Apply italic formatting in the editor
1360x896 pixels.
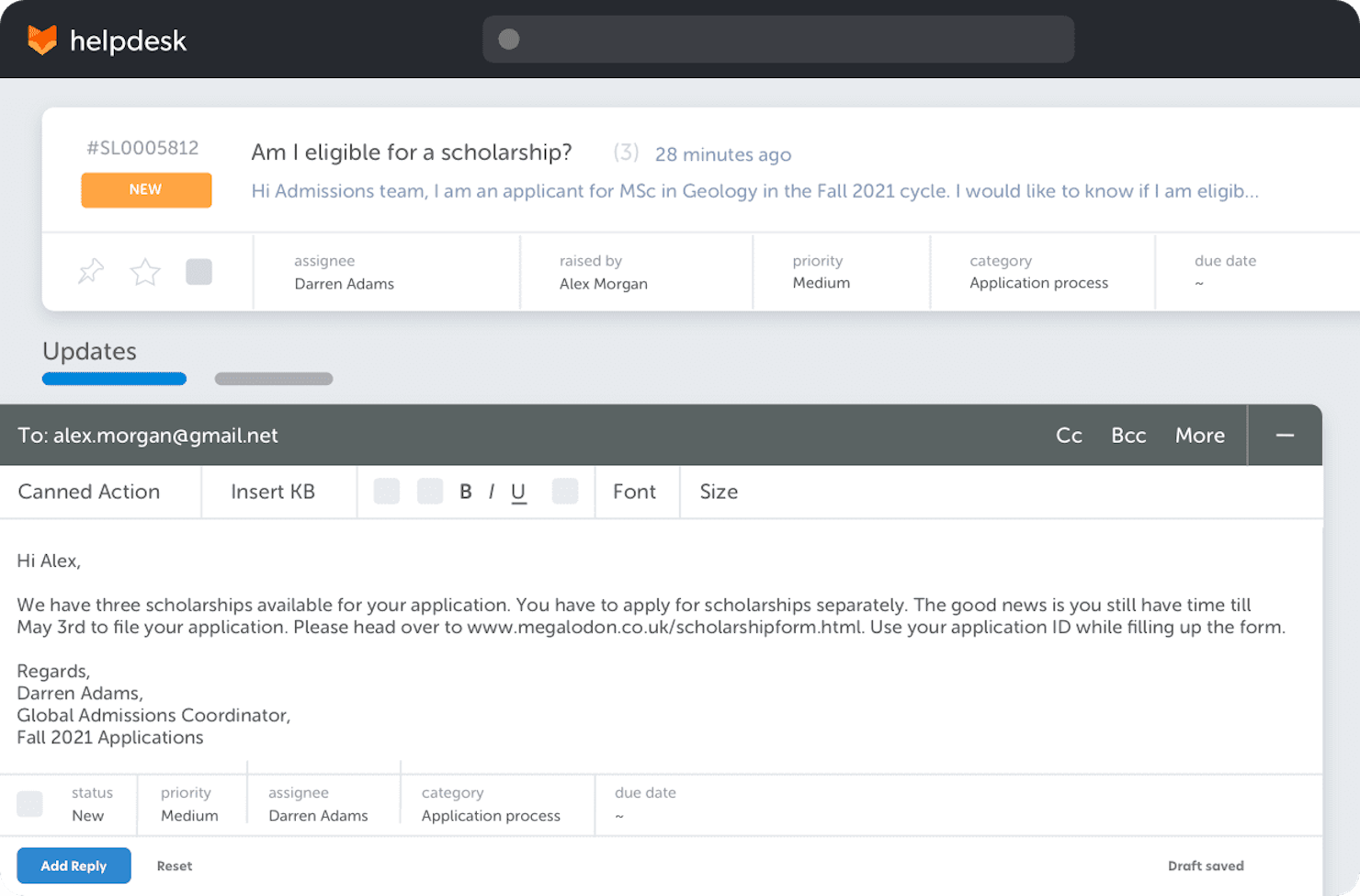click(492, 492)
